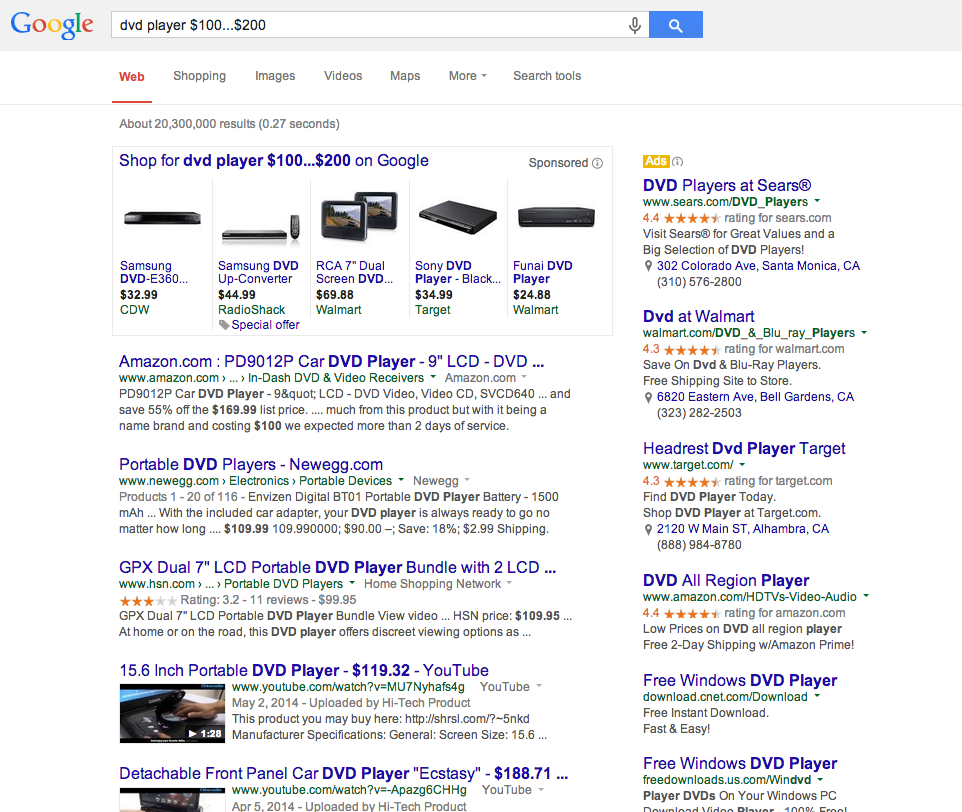Switch to the Maps tab

coord(405,76)
